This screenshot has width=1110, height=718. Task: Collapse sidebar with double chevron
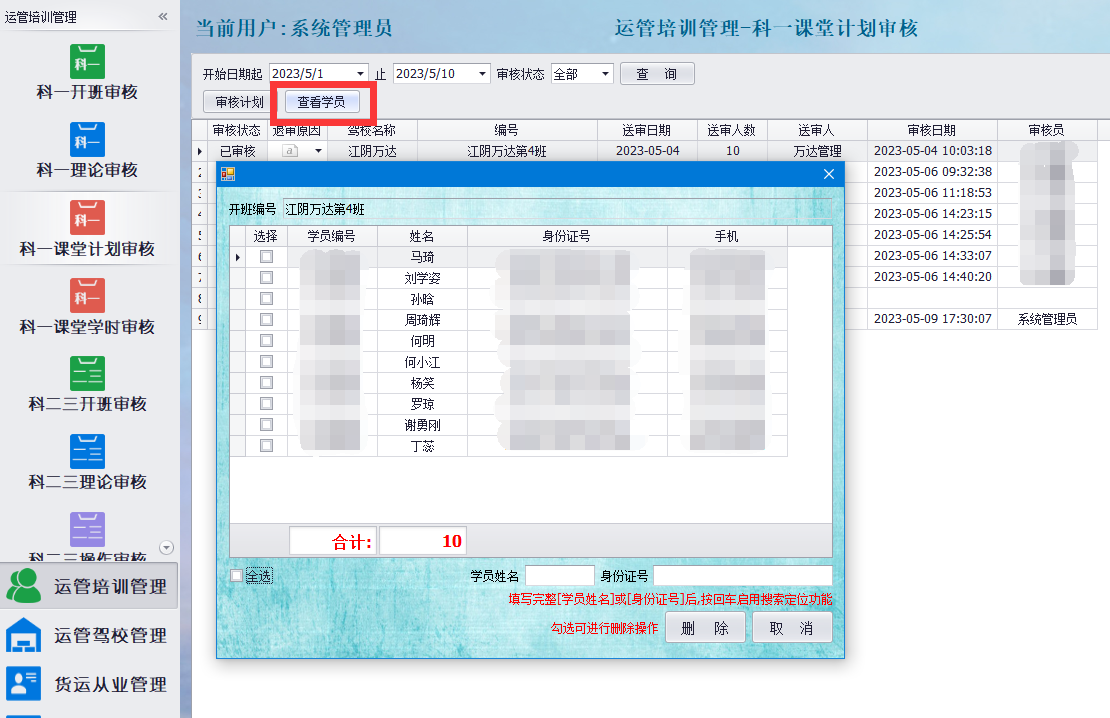tap(163, 17)
